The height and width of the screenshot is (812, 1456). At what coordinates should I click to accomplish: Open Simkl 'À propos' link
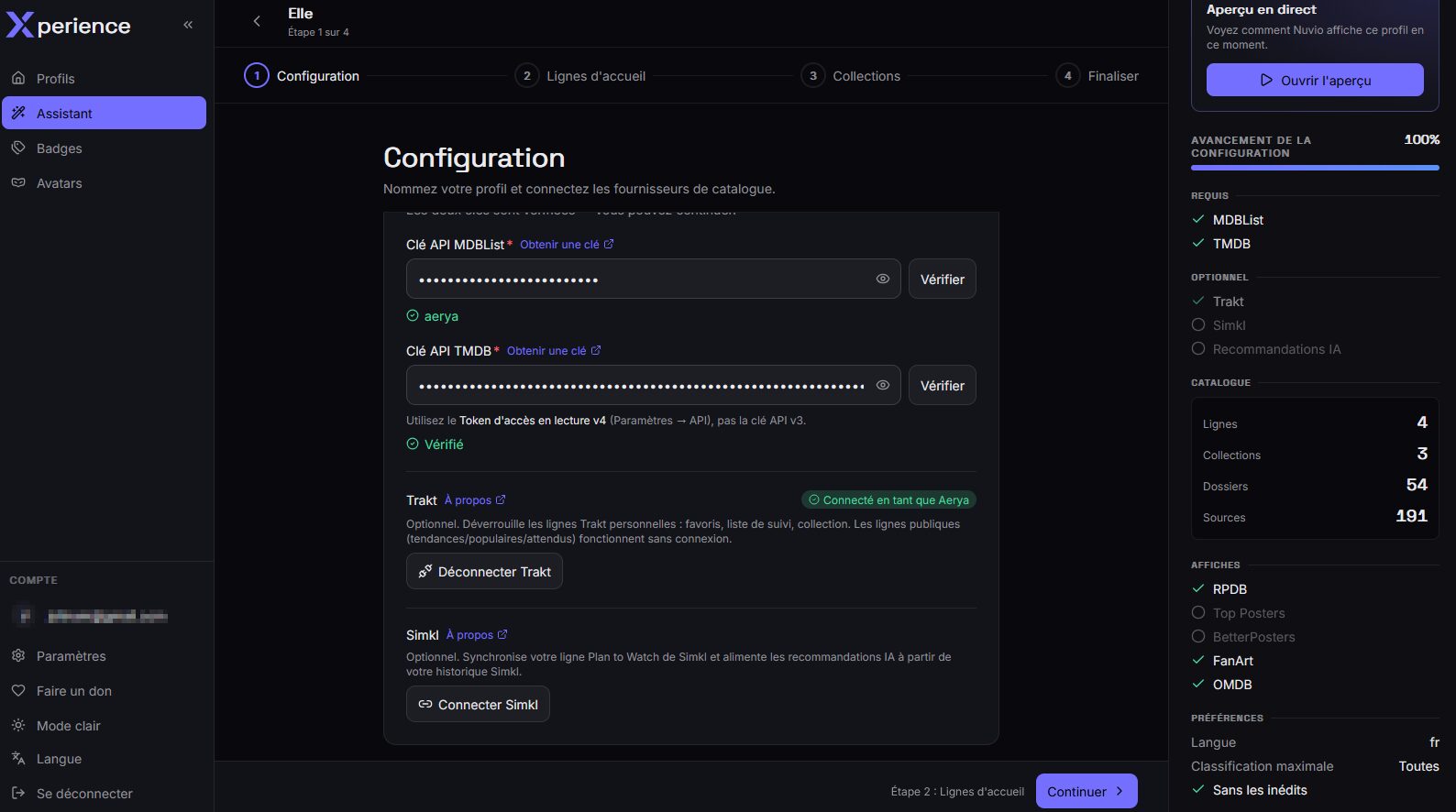click(x=477, y=635)
